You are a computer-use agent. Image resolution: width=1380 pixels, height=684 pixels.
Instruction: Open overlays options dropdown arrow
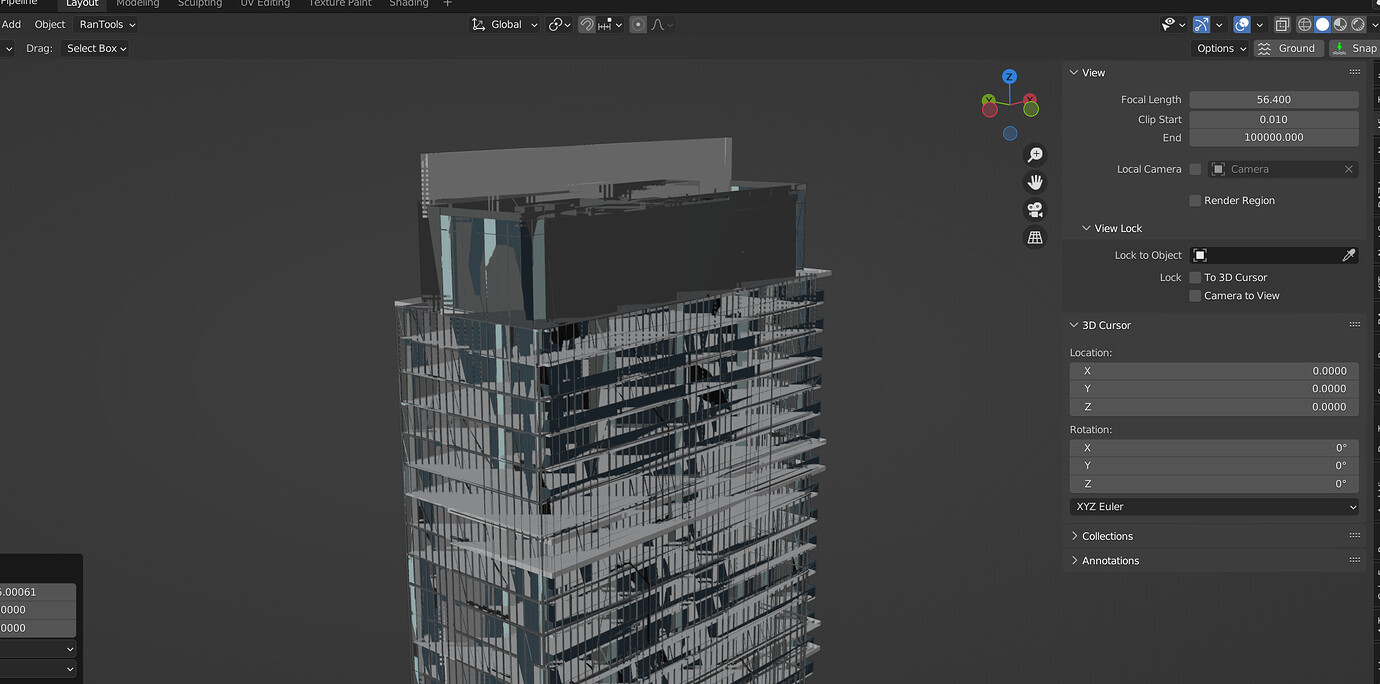(1259, 24)
